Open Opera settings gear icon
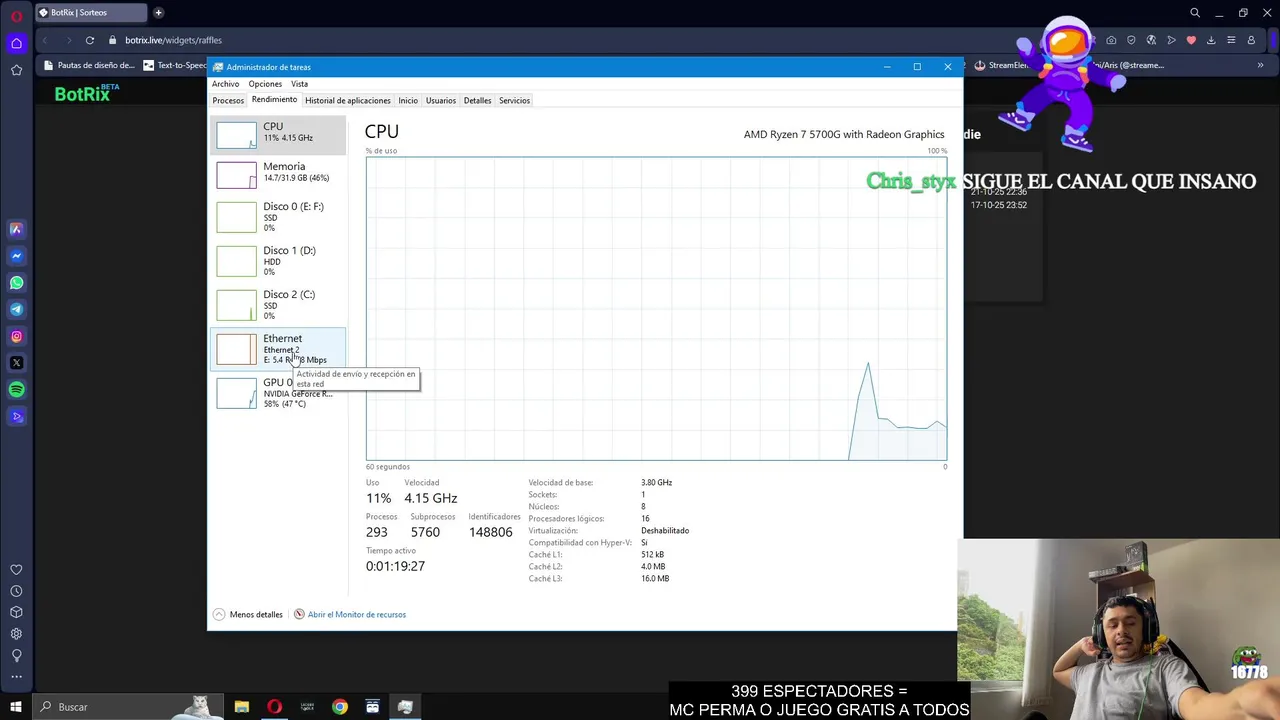This screenshot has height=720, width=1280. [x=16, y=634]
